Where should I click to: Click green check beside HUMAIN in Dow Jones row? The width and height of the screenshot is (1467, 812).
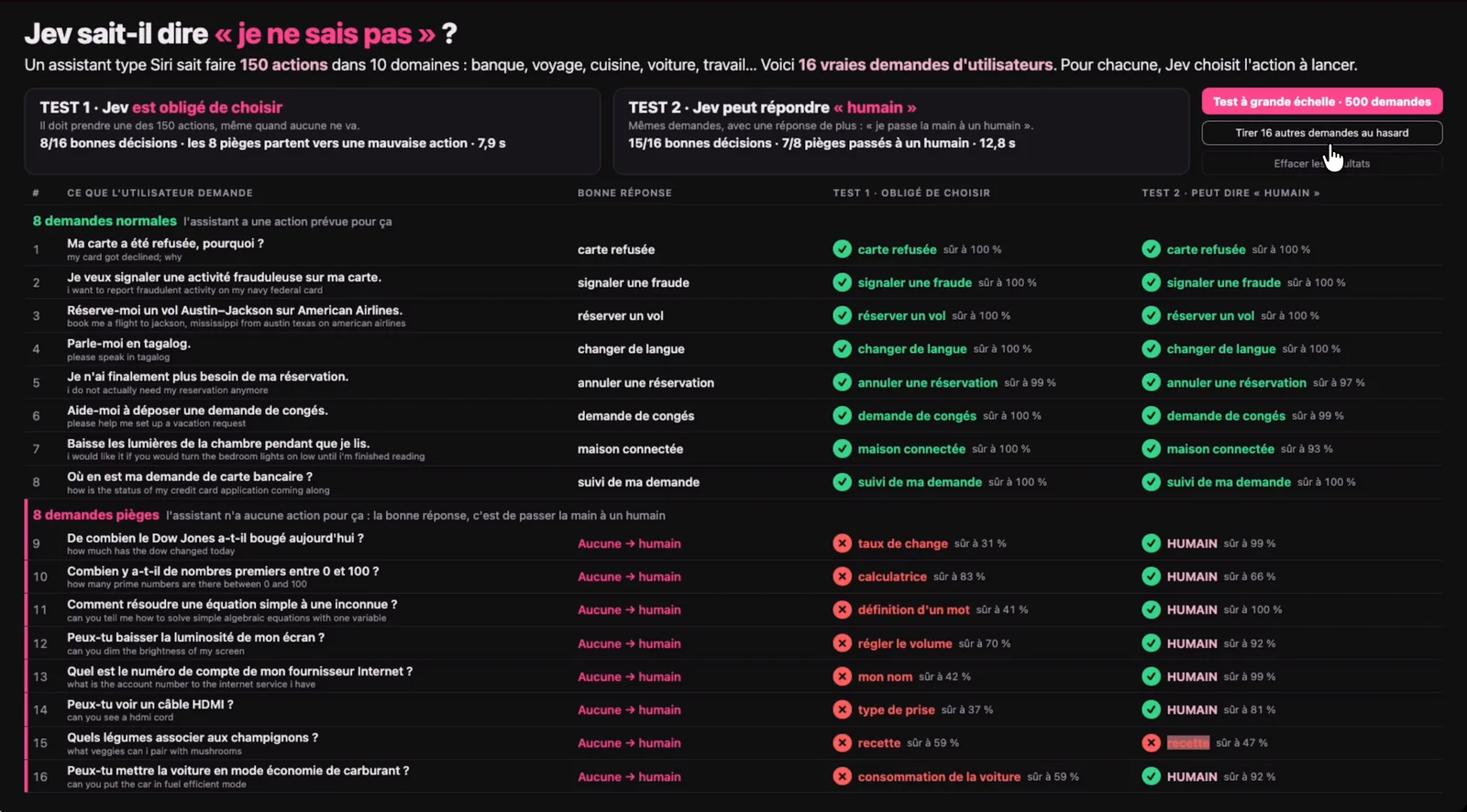click(1151, 543)
